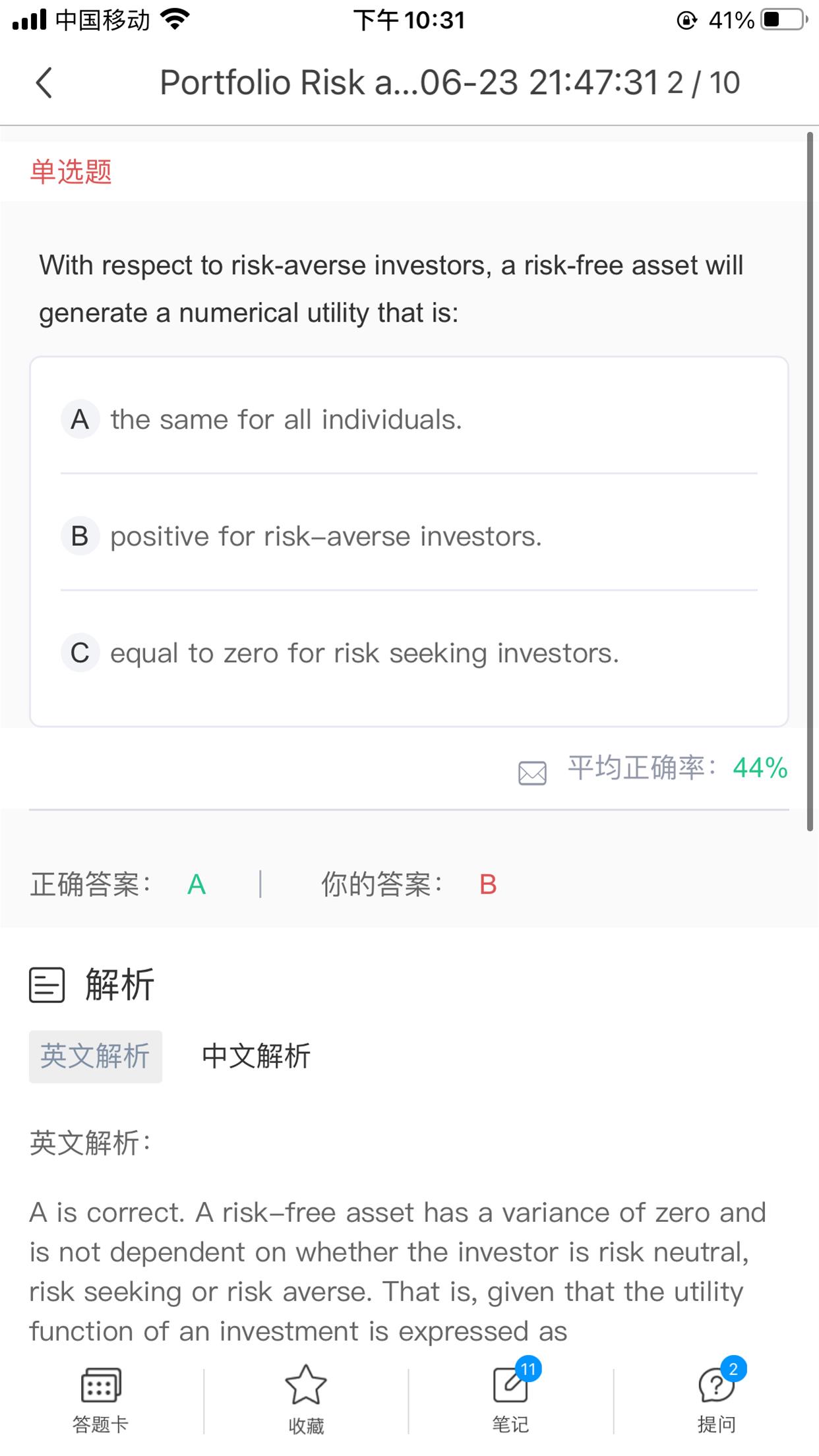Tap the back arrow icon
This screenshot has height=1456, width=819.
click(44, 83)
